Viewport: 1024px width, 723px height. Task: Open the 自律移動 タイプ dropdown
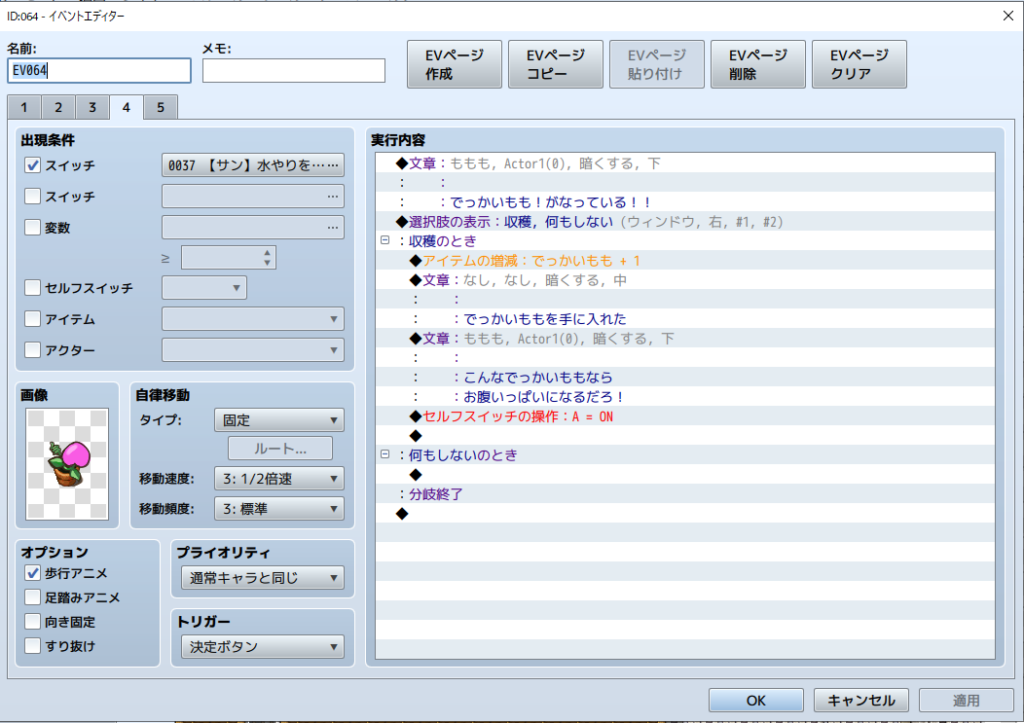click(x=279, y=419)
